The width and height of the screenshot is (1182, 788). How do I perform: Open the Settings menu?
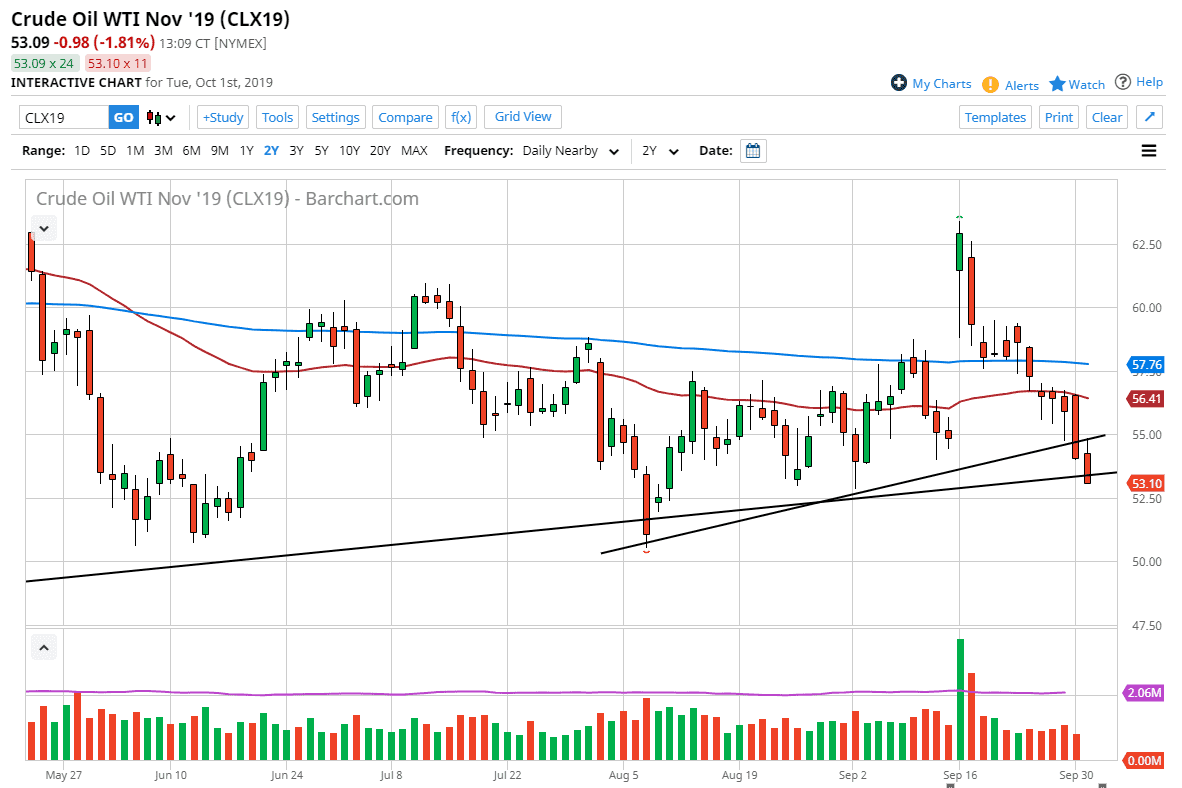[x=335, y=117]
